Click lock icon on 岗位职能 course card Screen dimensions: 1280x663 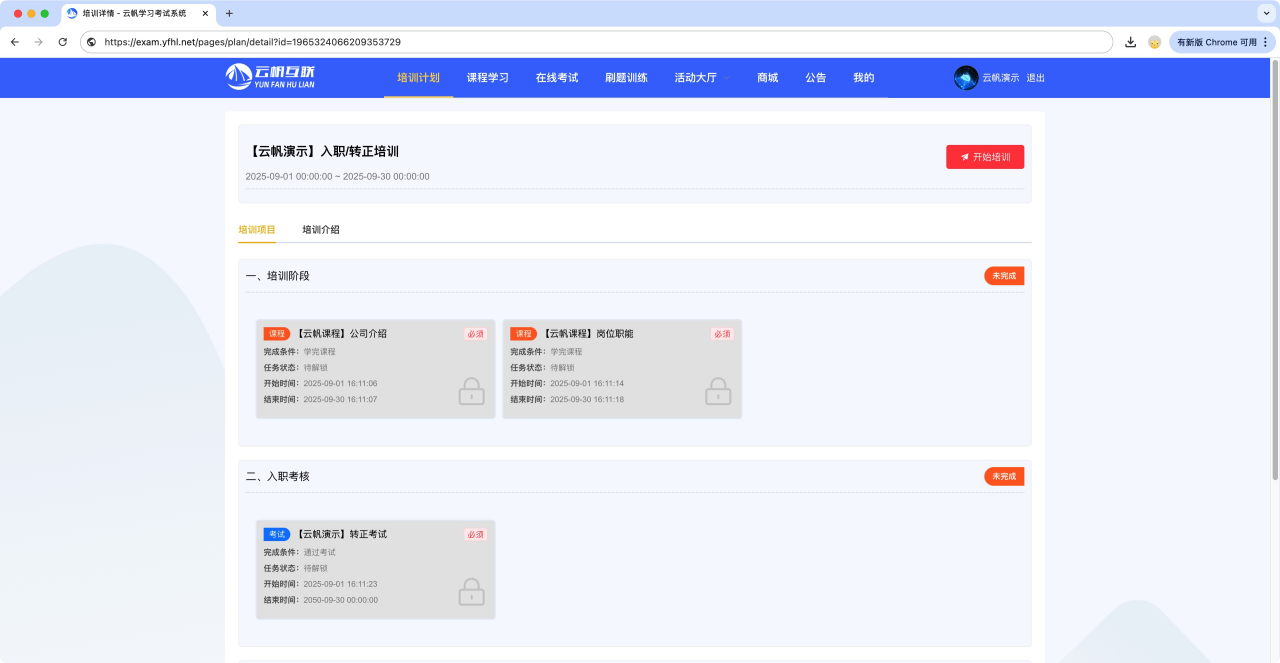tap(718, 391)
